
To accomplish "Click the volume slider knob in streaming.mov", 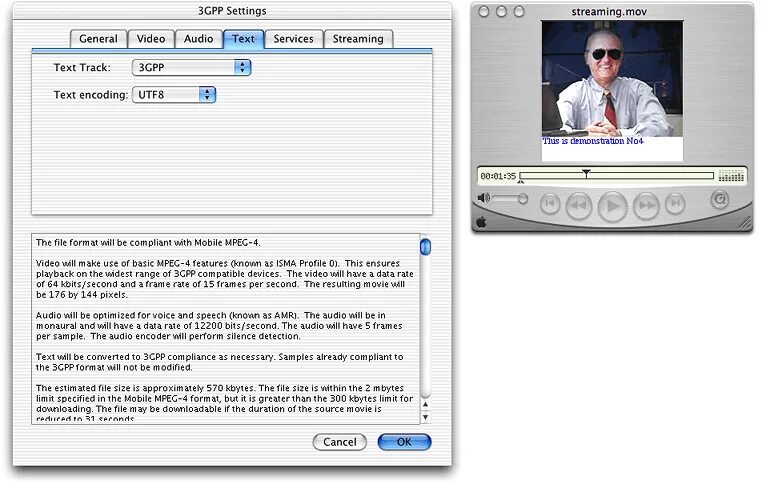I will (523, 199).
